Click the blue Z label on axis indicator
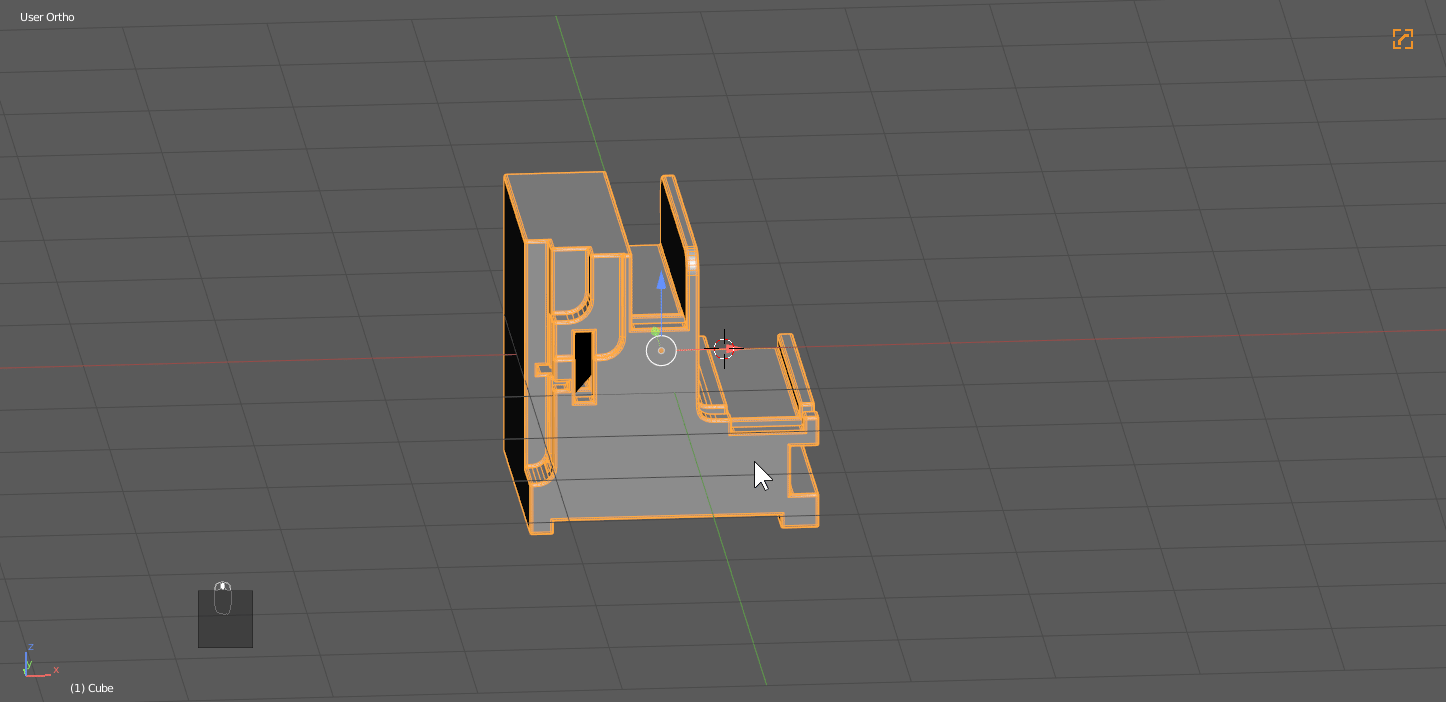The image size is (1446, 702). (x=31, y=647)
